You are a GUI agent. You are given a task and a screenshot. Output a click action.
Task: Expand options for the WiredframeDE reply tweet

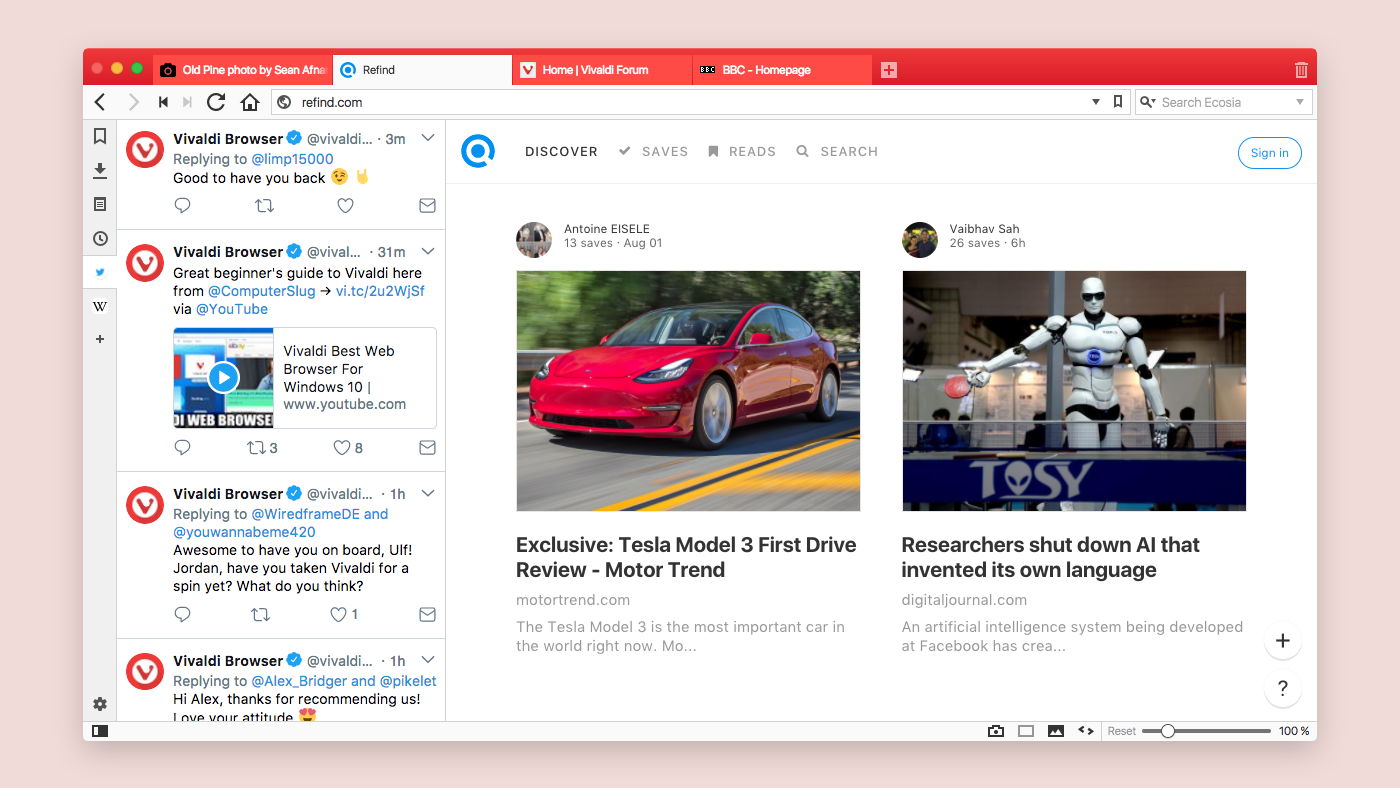click(x=427, y=492)
